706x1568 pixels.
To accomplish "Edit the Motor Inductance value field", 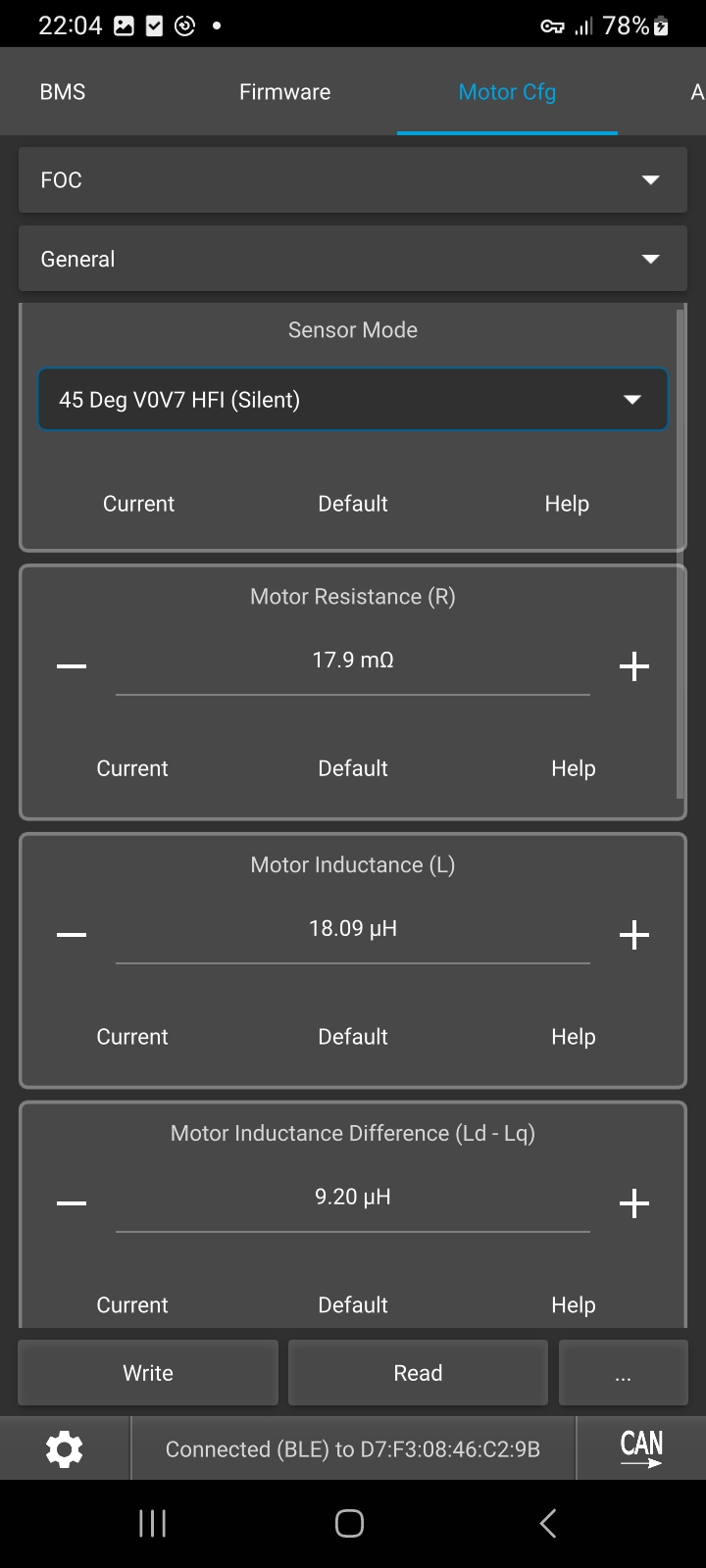I will pyautogui.click(x=353, y=929).
